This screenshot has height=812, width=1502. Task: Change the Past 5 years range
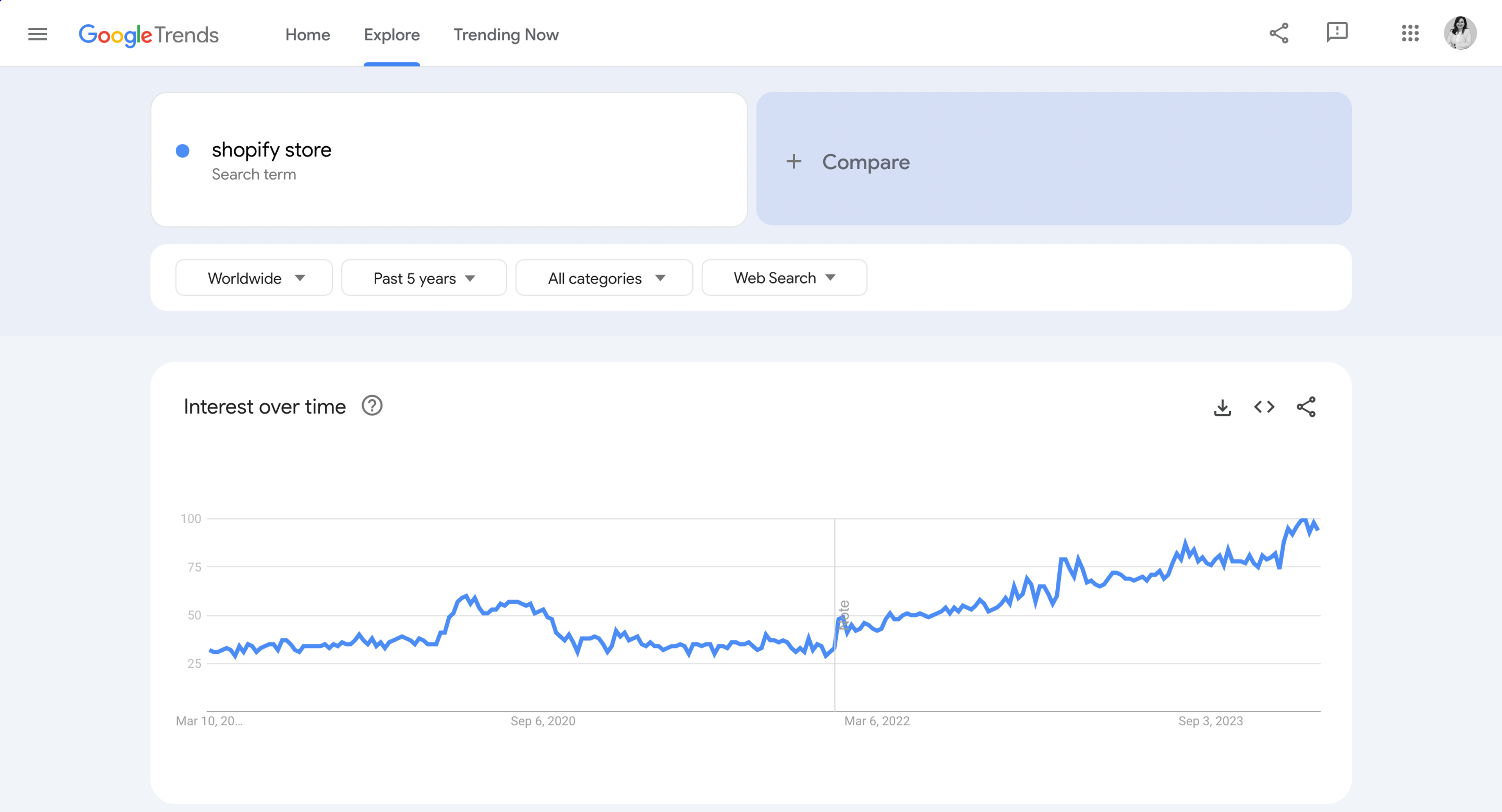(424, 278)
